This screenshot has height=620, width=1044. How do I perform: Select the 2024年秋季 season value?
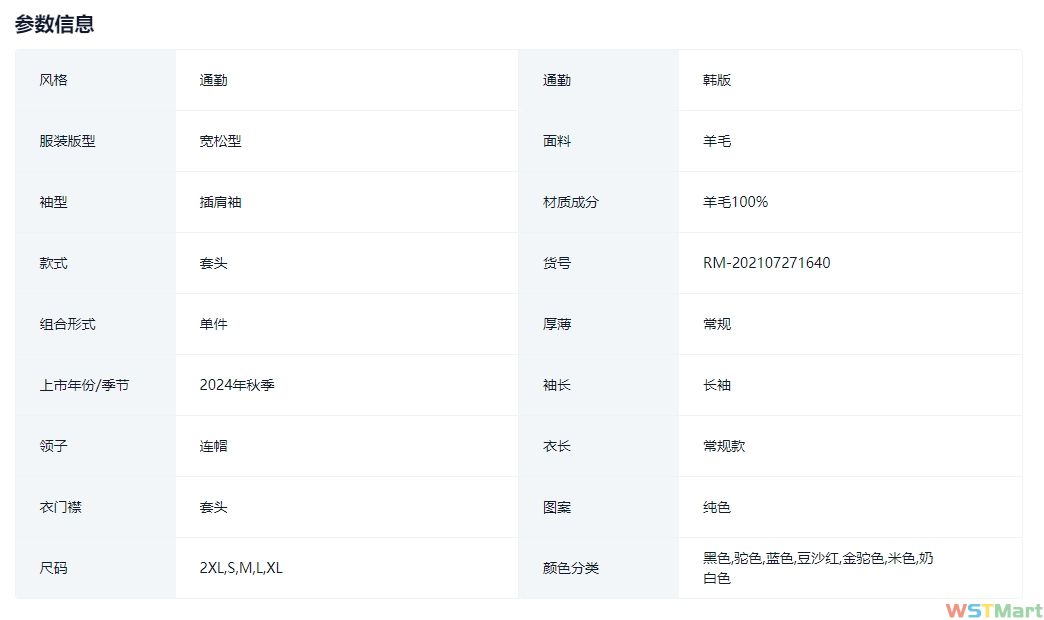(237, 385)
